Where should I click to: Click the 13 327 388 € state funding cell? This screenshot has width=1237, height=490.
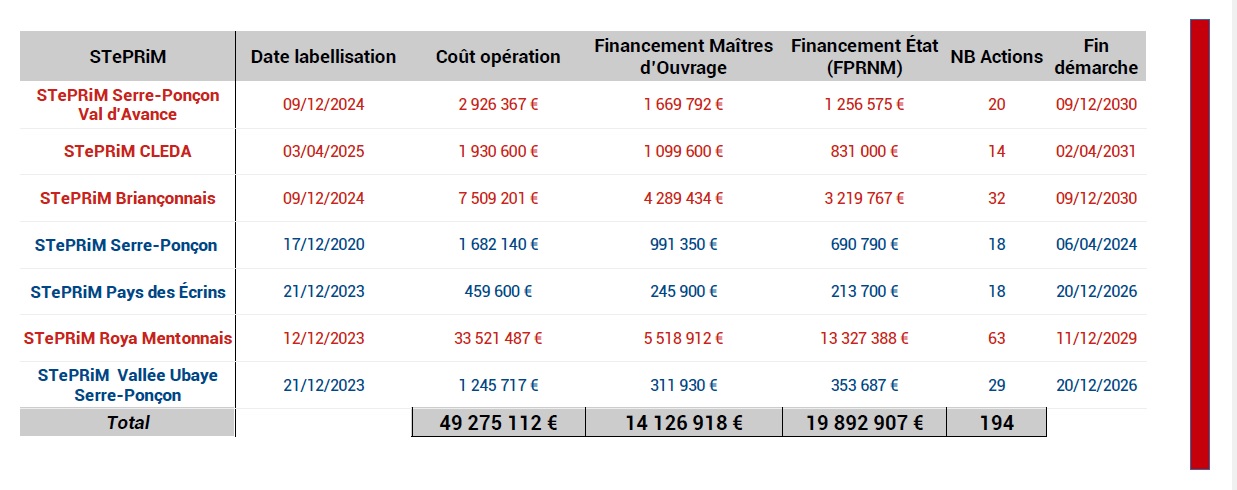pyautogui.click(x=864, y=338)
